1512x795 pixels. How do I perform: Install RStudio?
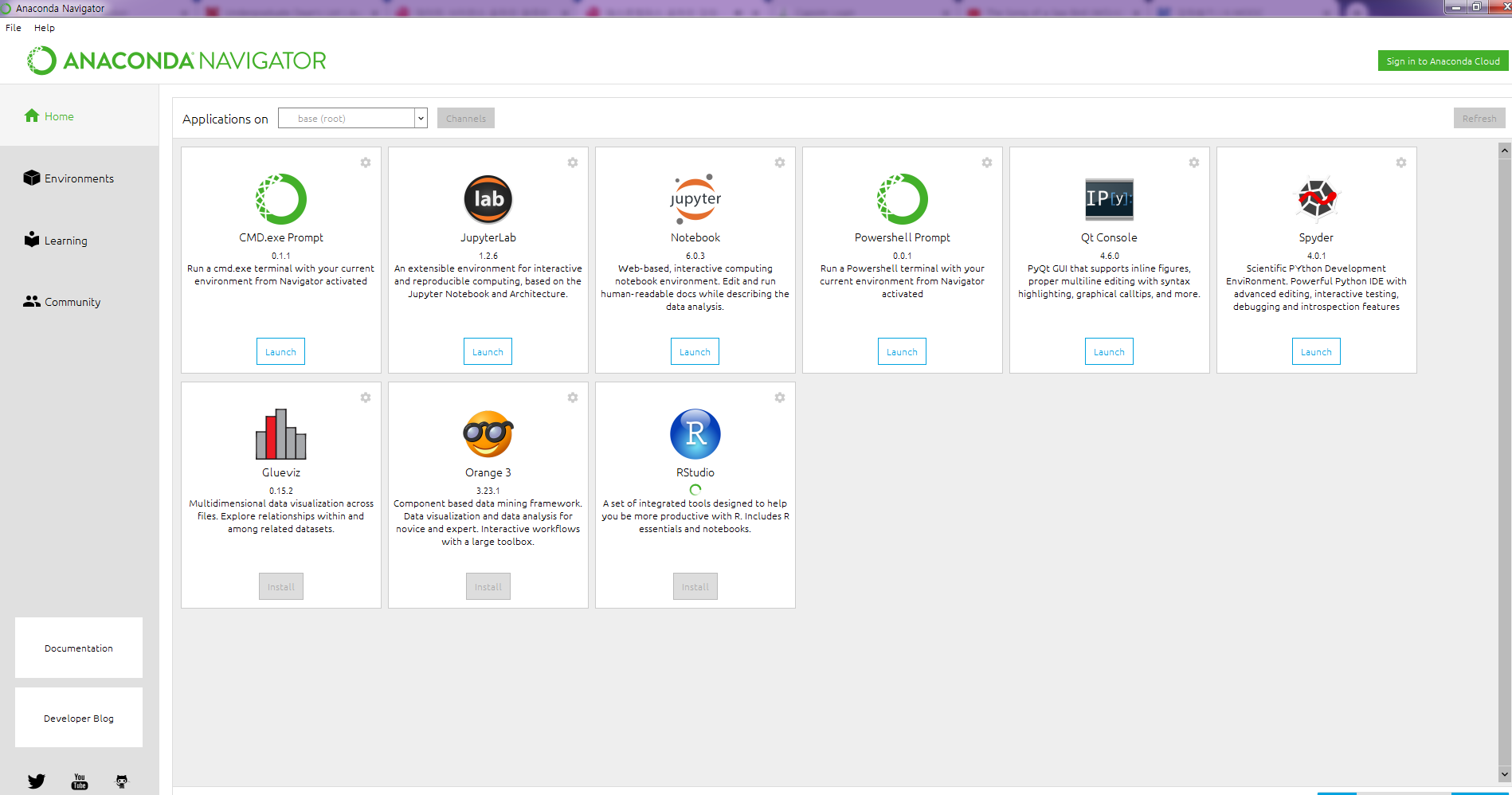tap(695, 586)
